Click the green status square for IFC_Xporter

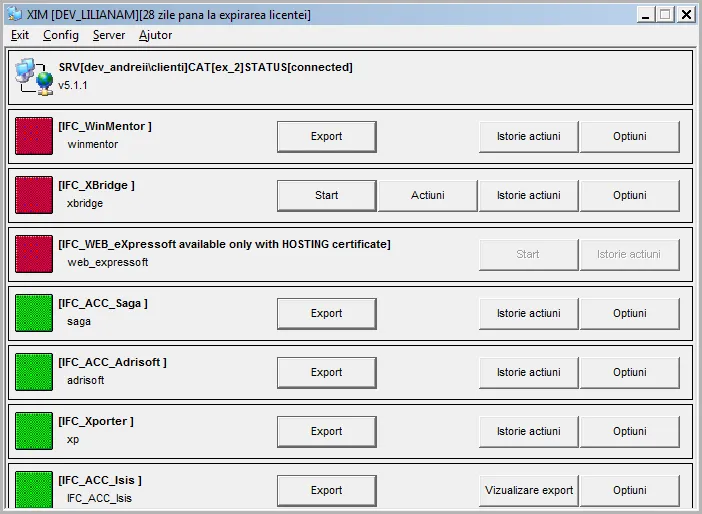click(34, 431)
